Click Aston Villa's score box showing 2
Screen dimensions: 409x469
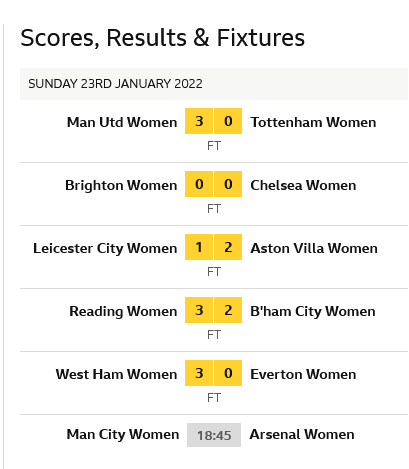(x=228, y=247)
